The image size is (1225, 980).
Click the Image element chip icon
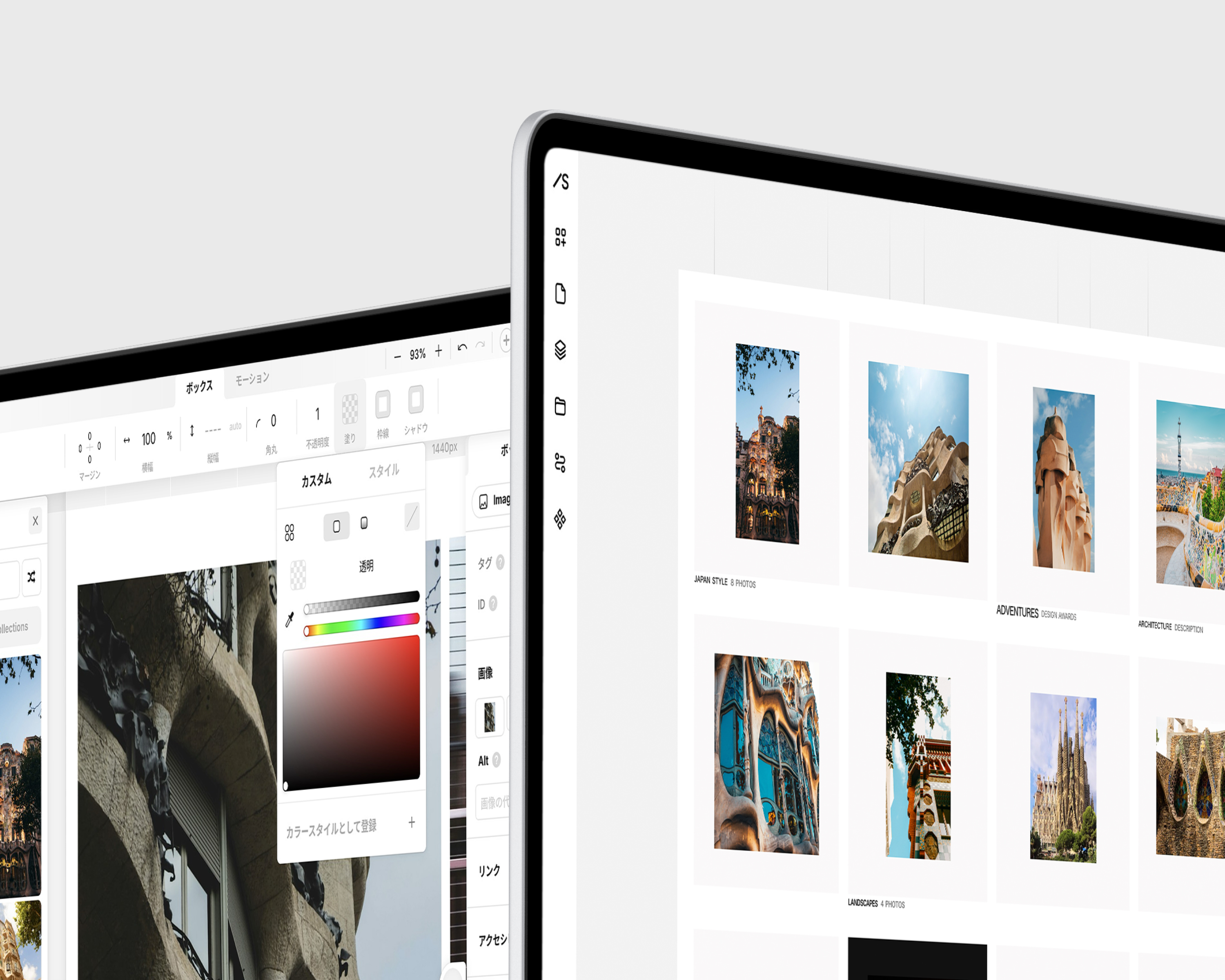(483, 502)
